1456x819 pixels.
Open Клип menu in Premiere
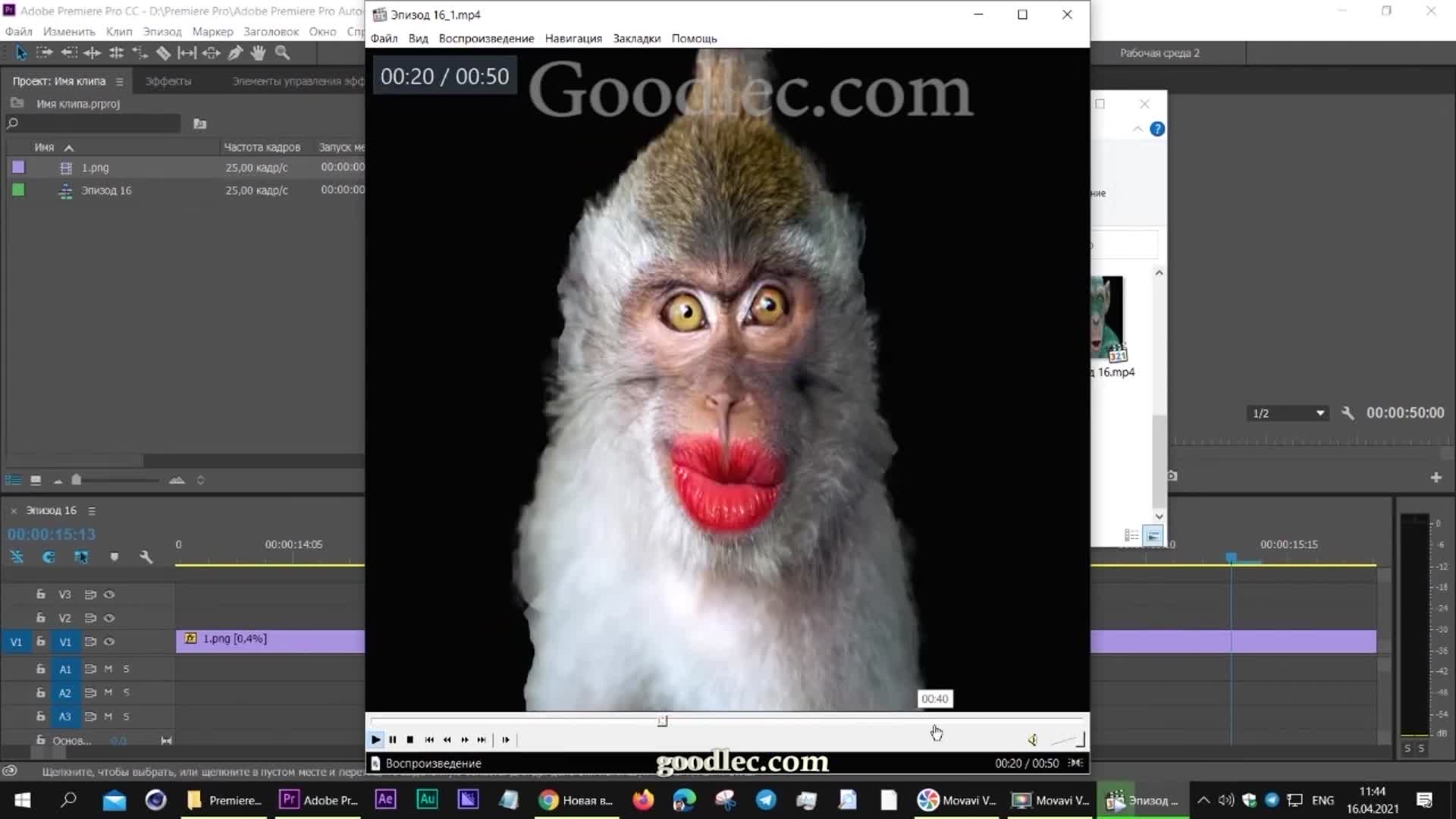pyautogui.click(x=119, y=32)
